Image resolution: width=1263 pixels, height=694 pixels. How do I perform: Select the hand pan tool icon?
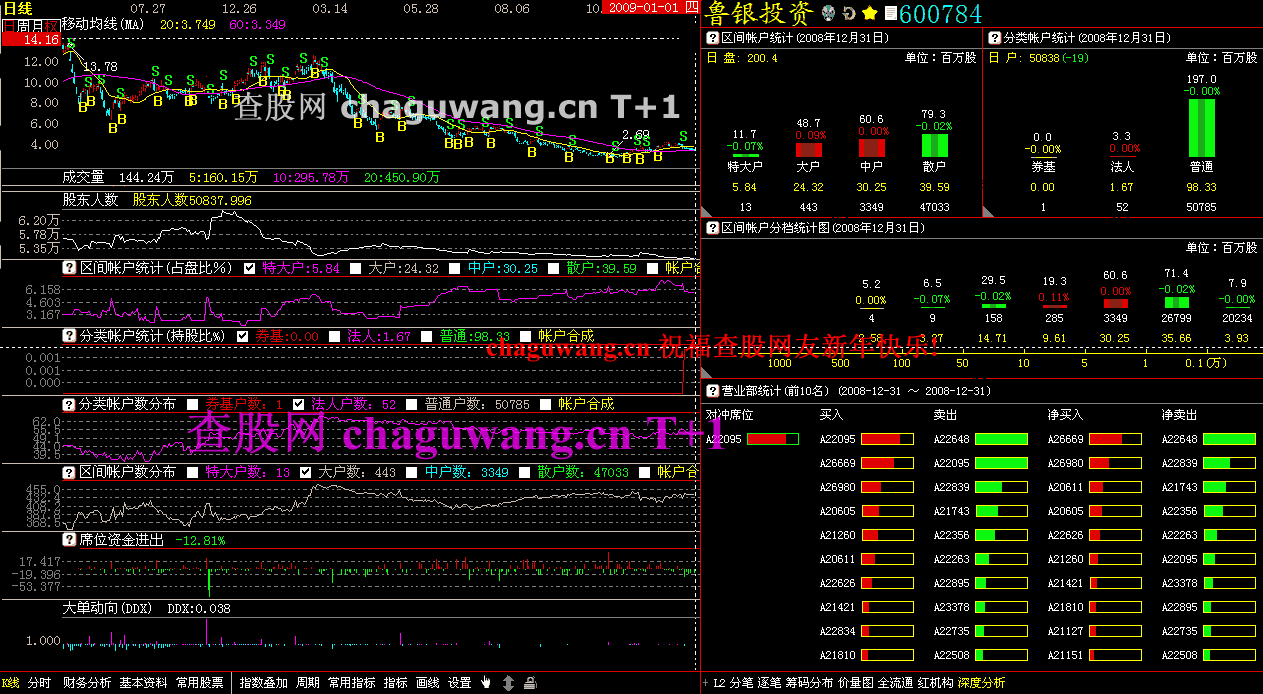click(x=486, y=683)
